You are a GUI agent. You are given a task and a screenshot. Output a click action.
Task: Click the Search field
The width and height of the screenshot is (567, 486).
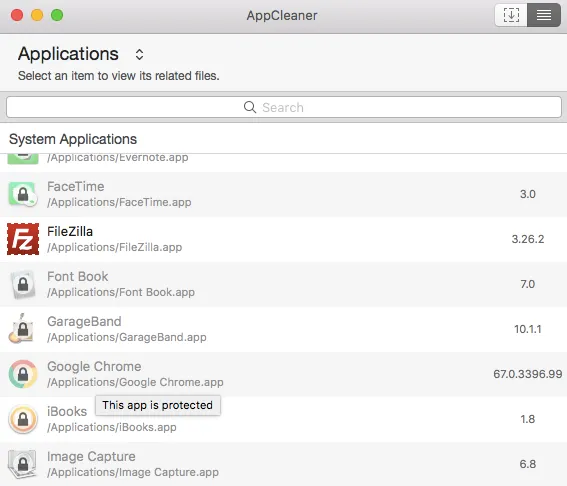pyautogui.click(x=284, y=107)
